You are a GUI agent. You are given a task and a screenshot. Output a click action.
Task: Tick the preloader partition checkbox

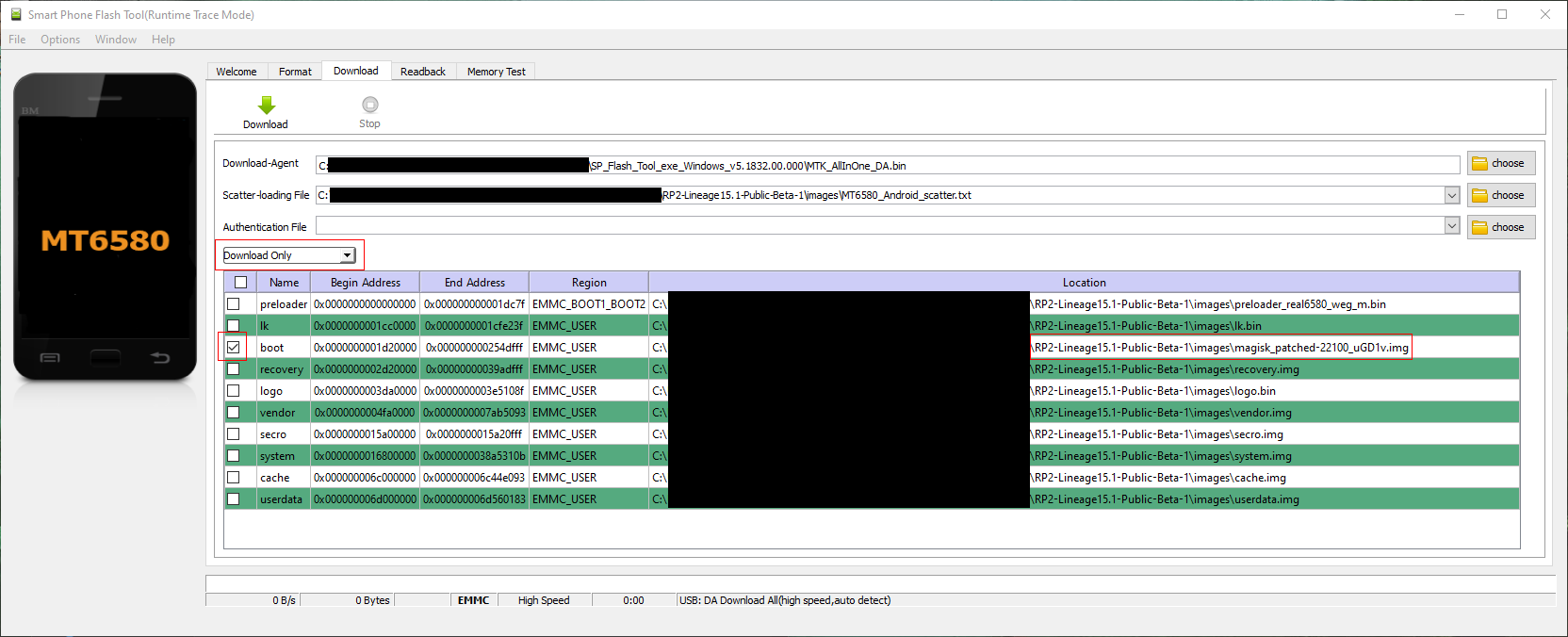(234, 304)
